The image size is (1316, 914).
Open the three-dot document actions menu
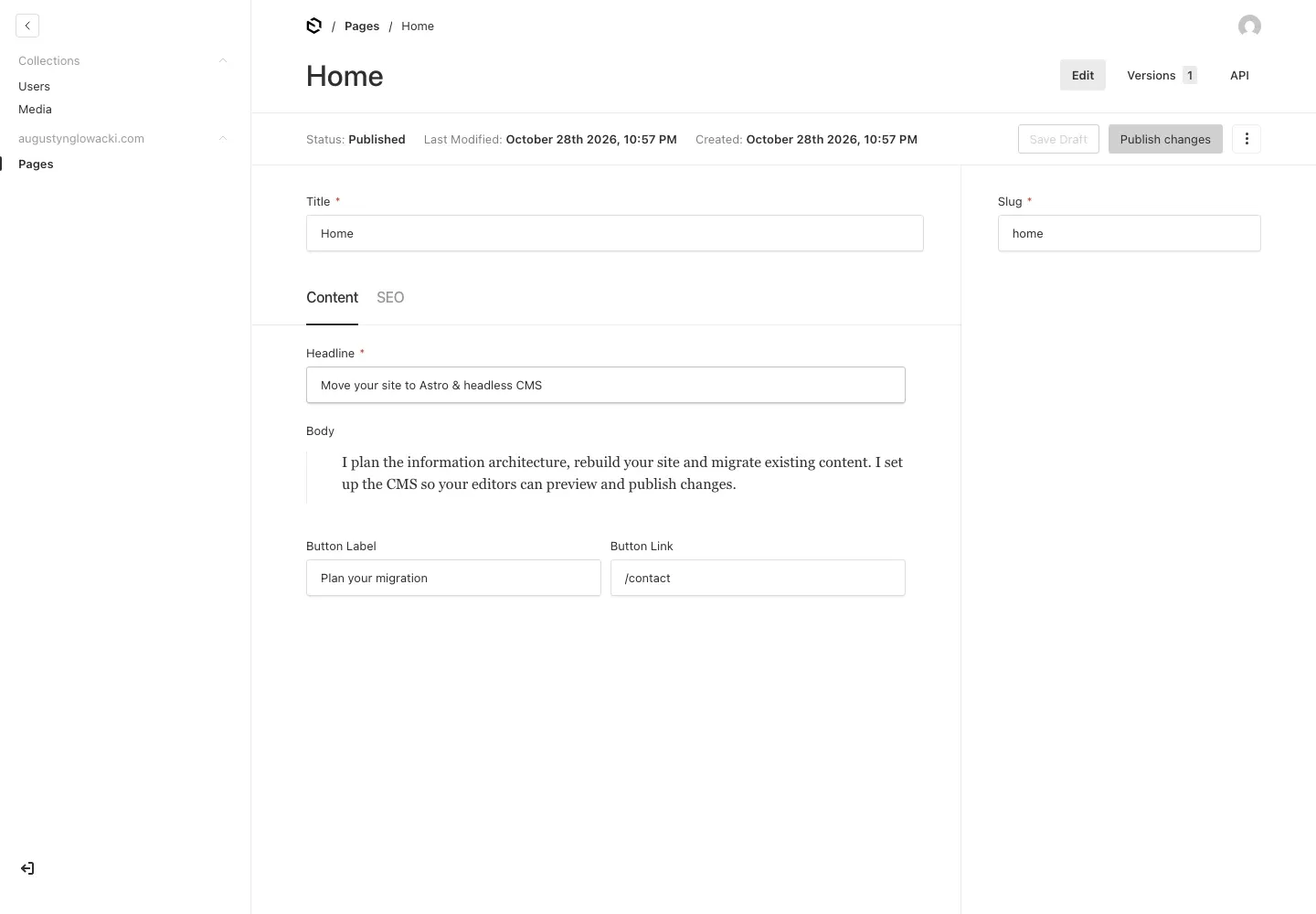(x=1247, y=139)
